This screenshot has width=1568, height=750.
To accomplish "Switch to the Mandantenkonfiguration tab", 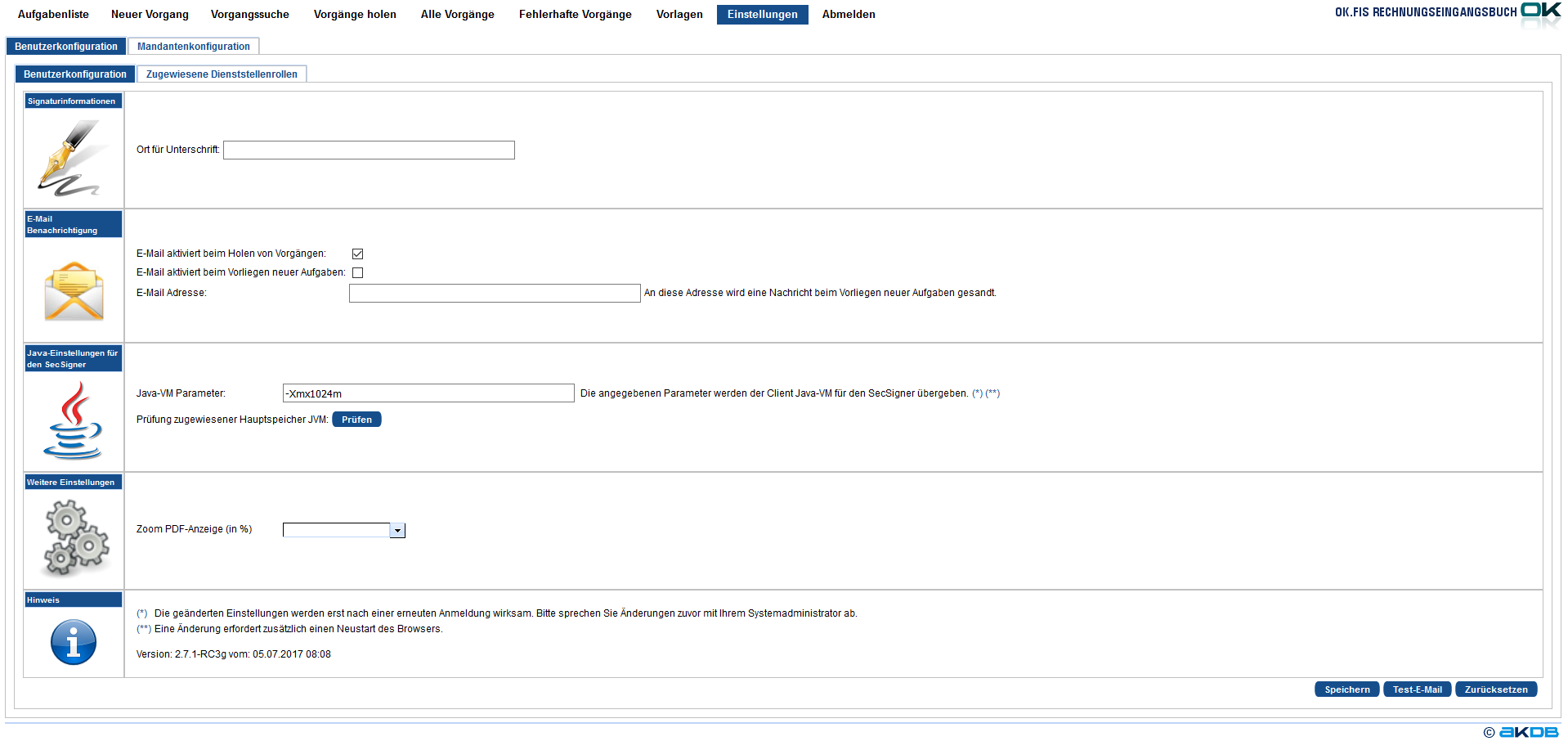I will (194, 47).
